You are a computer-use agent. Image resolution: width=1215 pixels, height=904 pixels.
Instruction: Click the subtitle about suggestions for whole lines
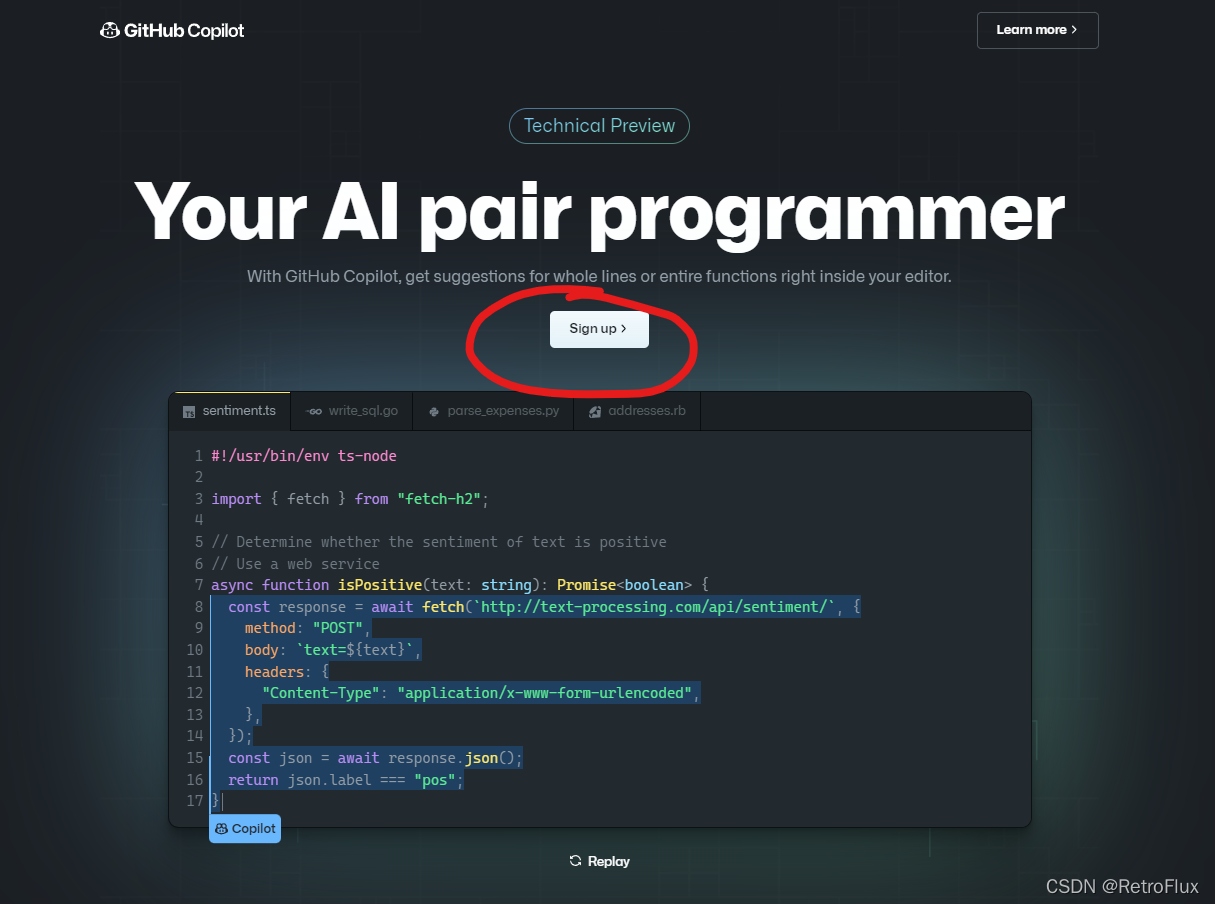(x=599, y=276)
